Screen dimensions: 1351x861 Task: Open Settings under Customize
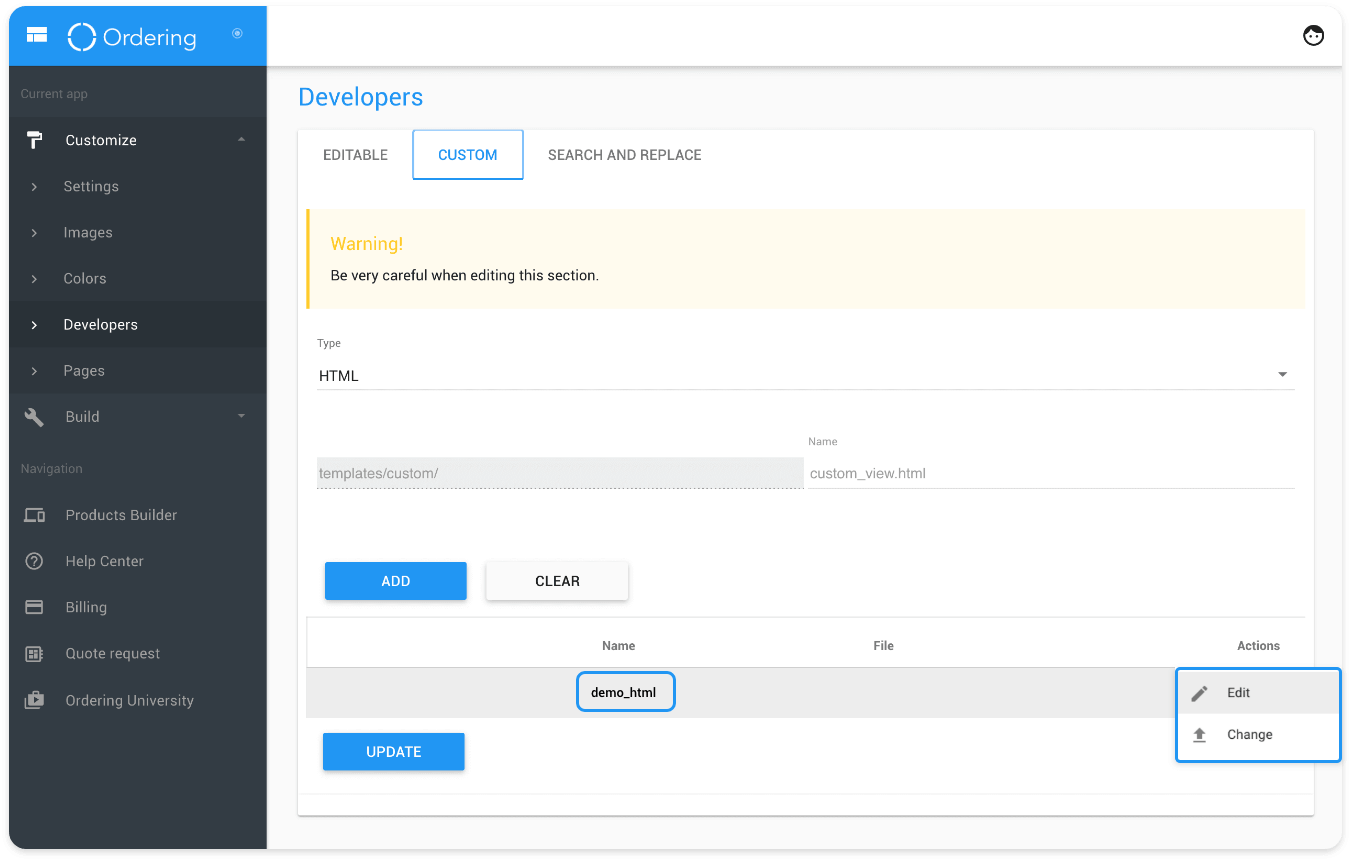(91, 186)
